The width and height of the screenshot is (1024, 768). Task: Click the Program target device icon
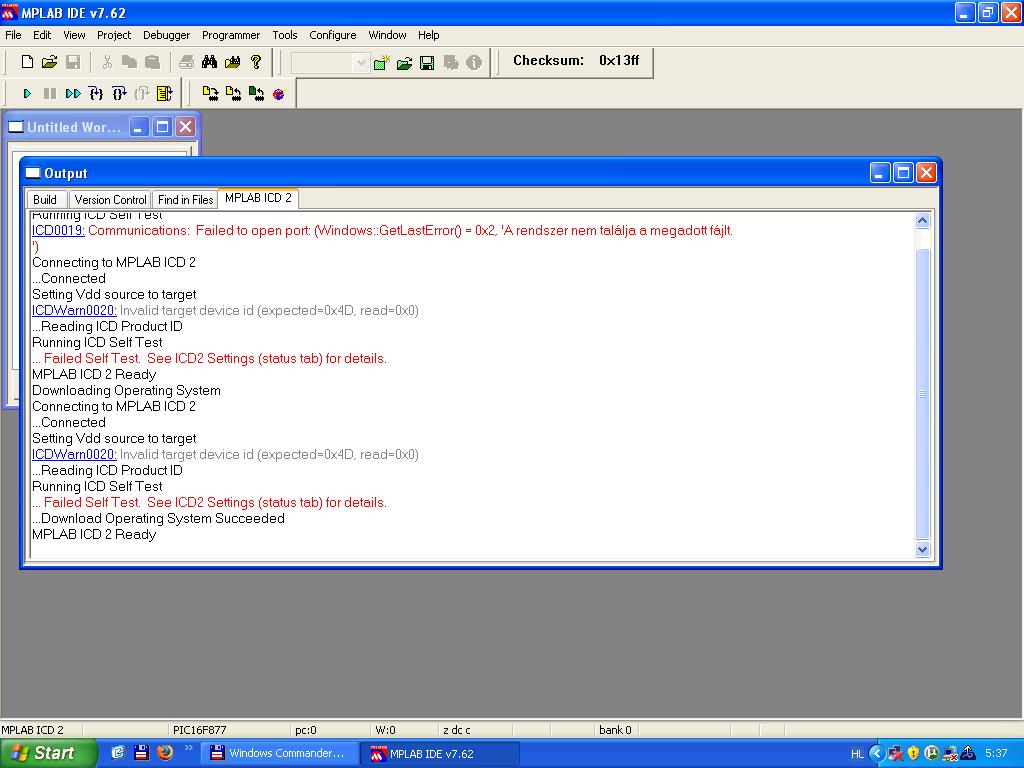tap(210, 94)
